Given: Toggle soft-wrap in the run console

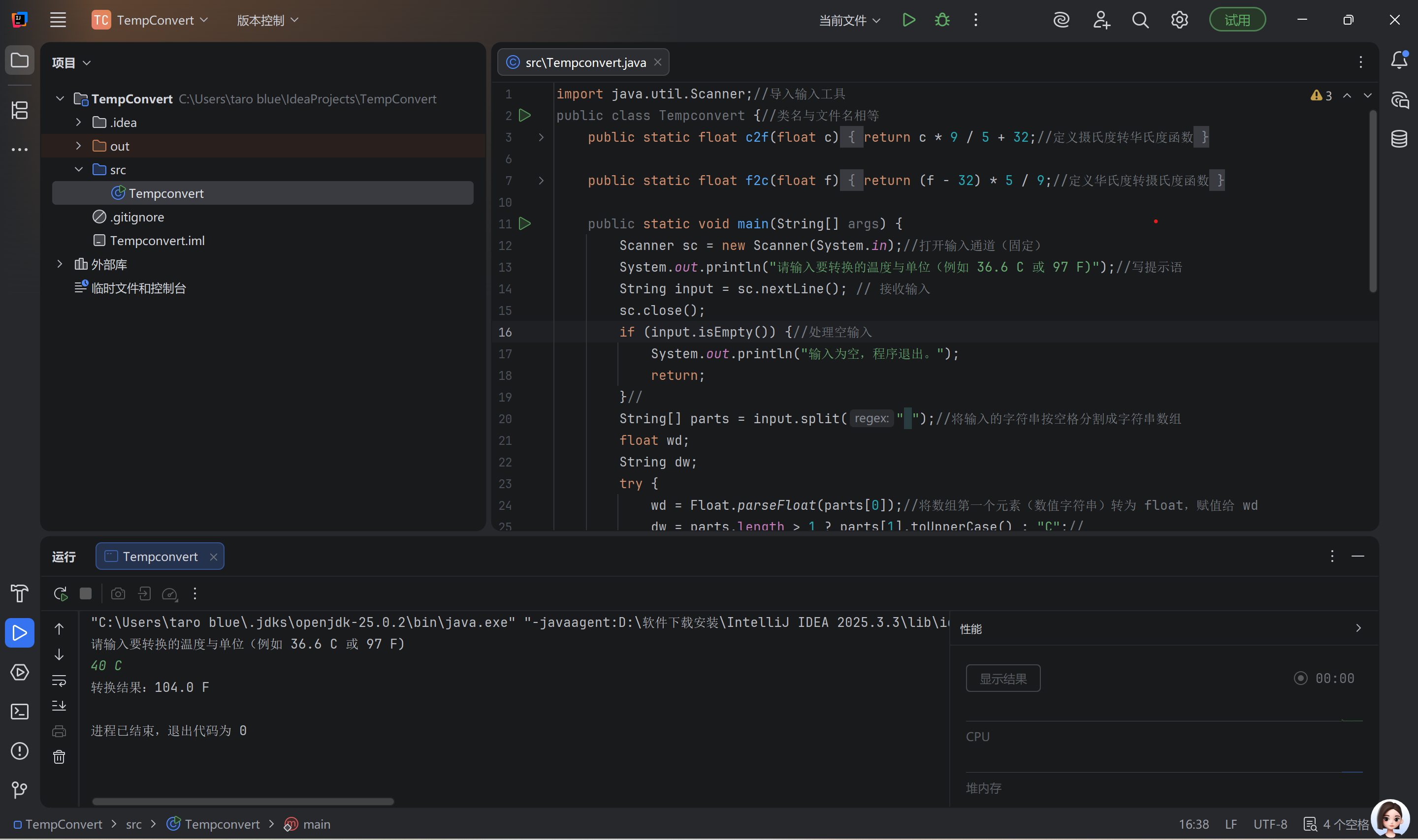Looking at the screenshot, I should [59, 681].
